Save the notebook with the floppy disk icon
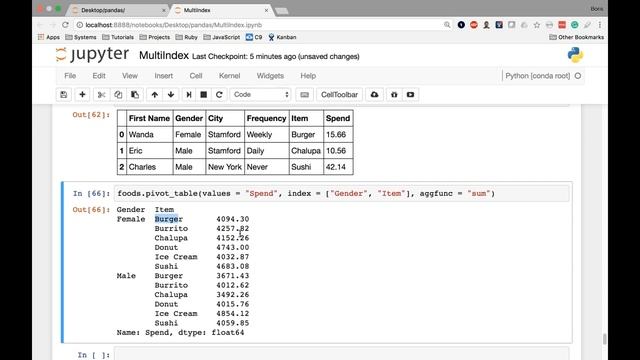640x360 pixels. coord(64,95)
